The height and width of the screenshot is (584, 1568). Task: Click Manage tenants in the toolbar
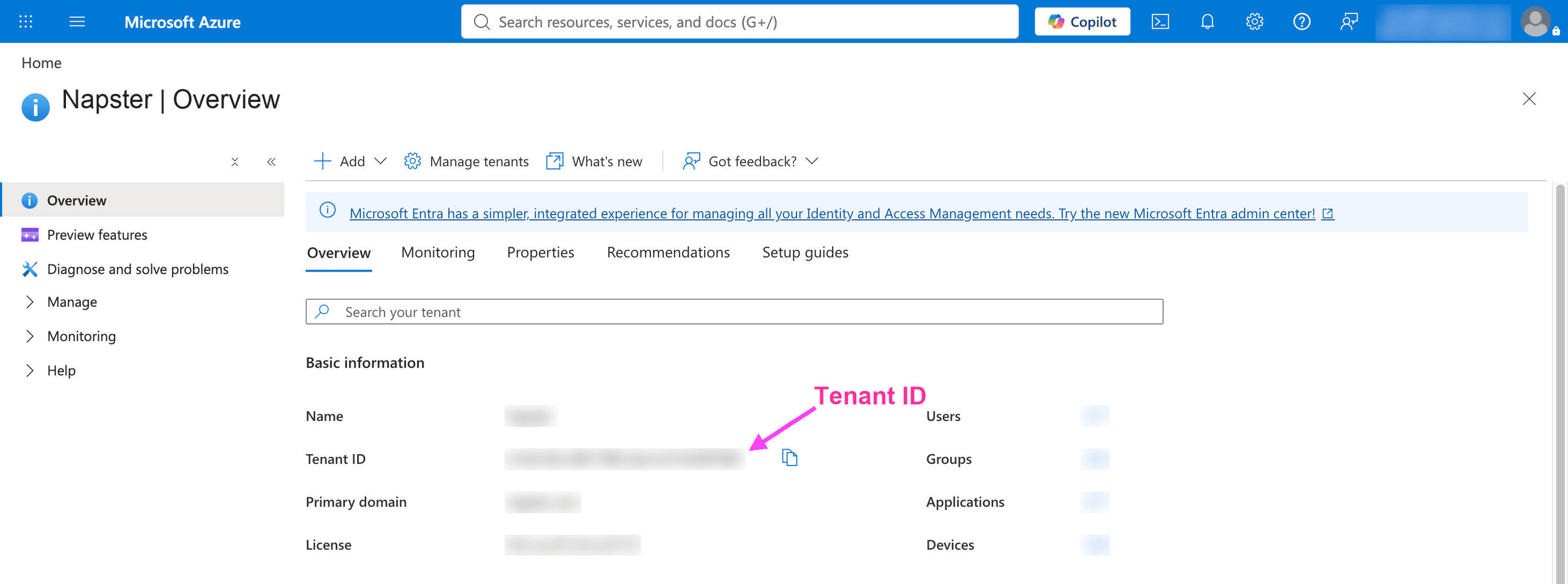pyautogui.click(x=466, y=161)
